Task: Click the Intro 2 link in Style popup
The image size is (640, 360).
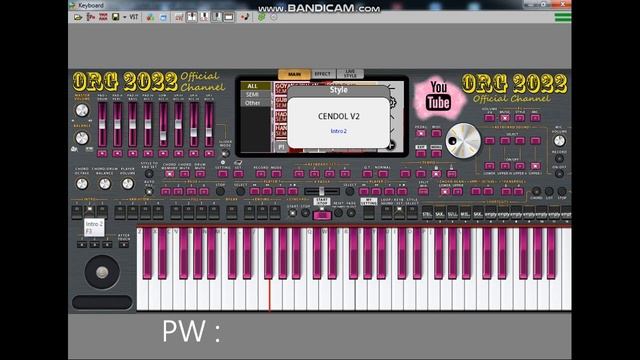Action: click(x=339, y=131)
